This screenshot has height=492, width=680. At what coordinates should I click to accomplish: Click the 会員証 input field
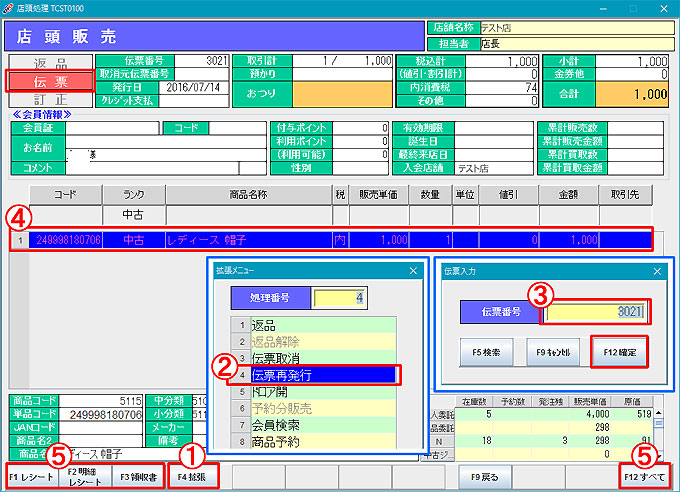pos(112,128)
